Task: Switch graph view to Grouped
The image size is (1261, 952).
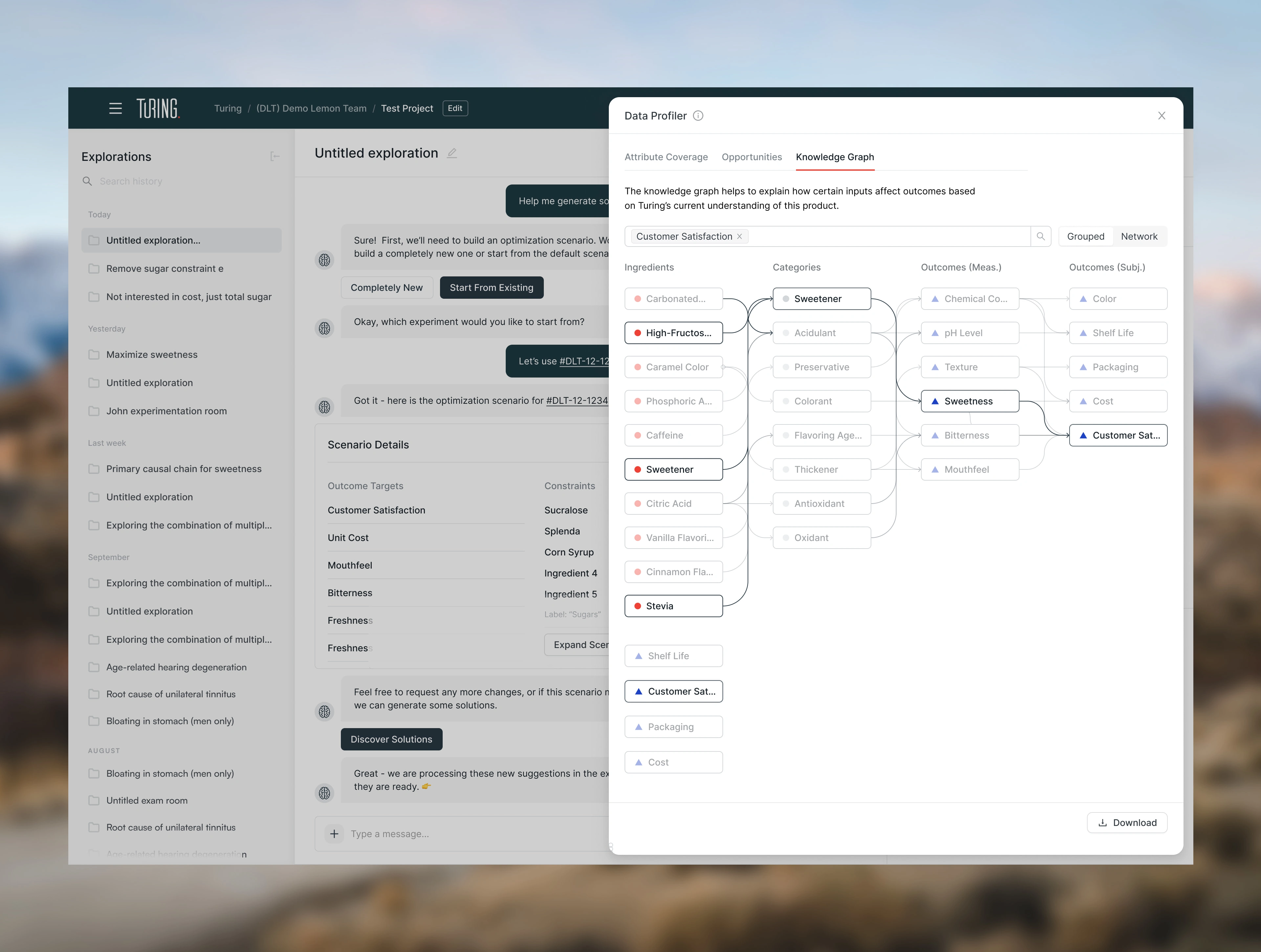Action: coord(1085,236)
